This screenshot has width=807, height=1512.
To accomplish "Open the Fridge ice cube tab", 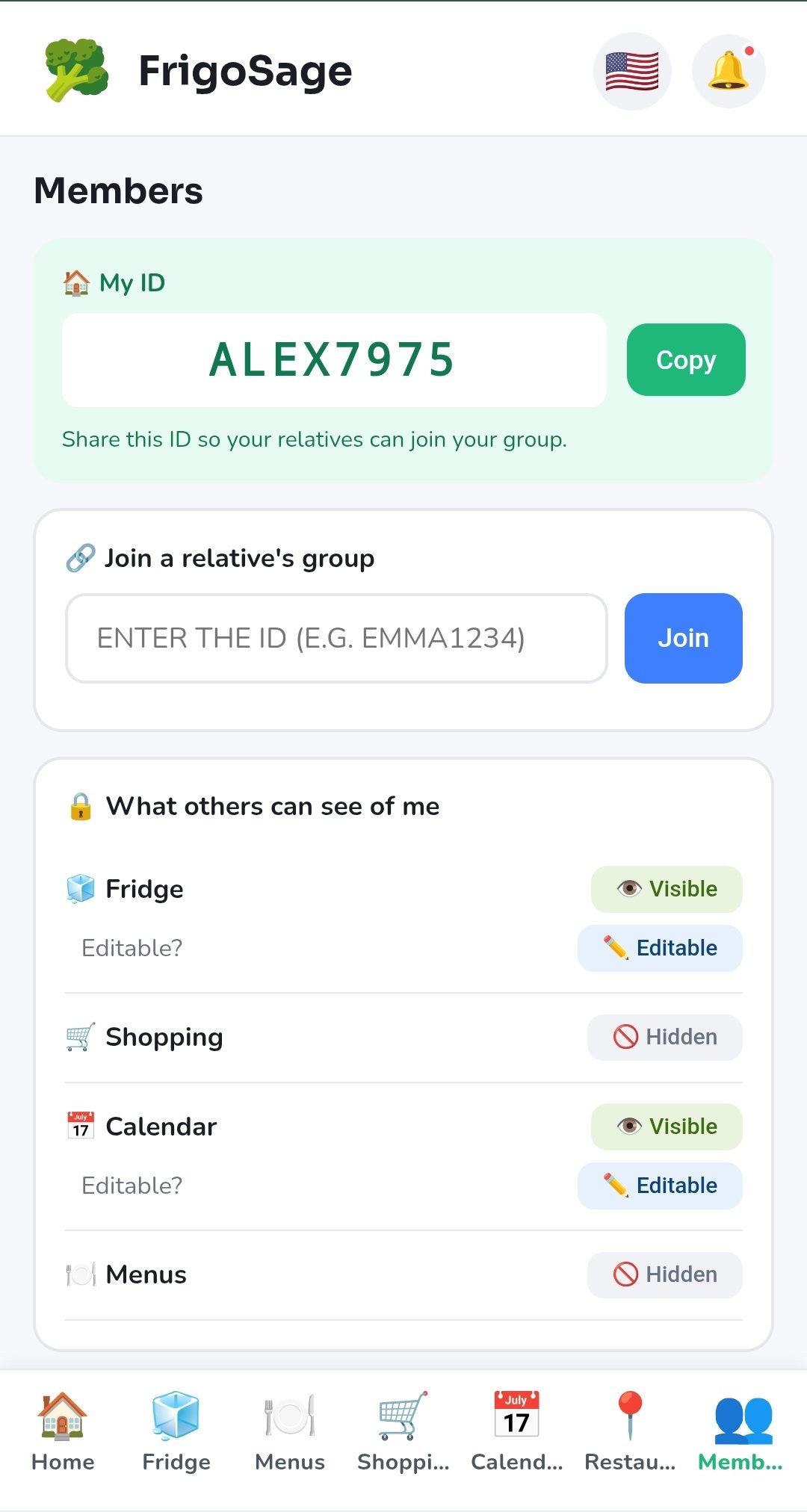I will [176, 1431].
